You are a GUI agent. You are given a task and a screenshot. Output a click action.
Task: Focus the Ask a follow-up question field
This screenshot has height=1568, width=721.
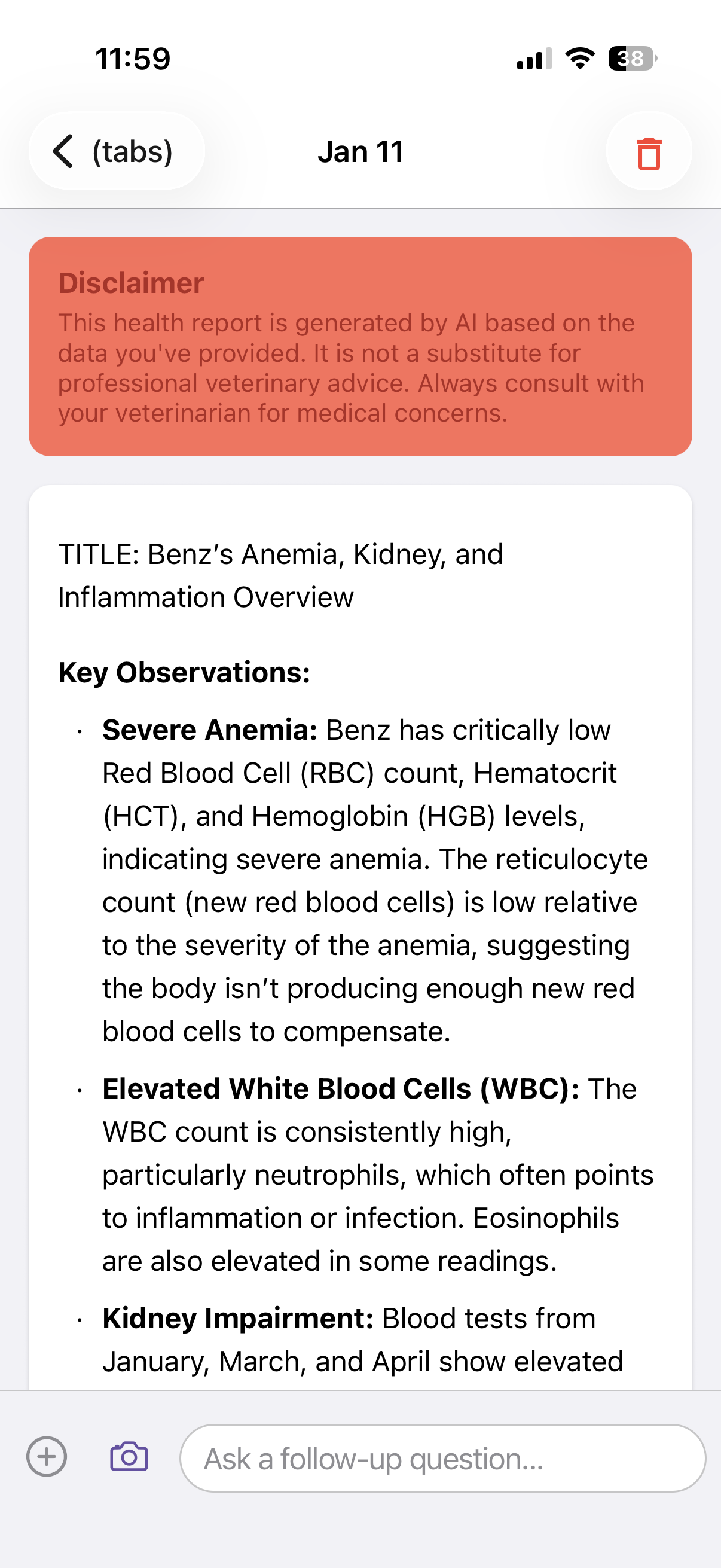(442, 1459)
